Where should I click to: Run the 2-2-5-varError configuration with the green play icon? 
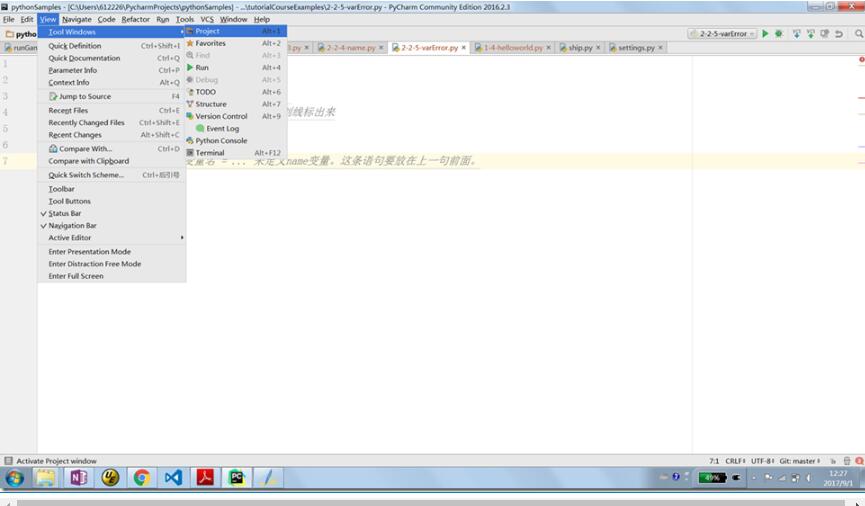pyautogui.click(x=765, y=34)
